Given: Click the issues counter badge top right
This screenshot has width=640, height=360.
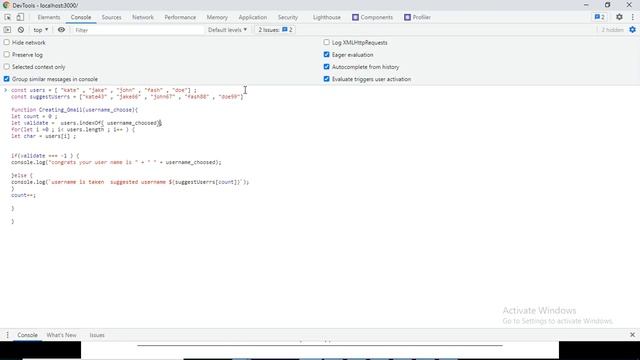Looking at the screenshot, I should tap(600, 17).
